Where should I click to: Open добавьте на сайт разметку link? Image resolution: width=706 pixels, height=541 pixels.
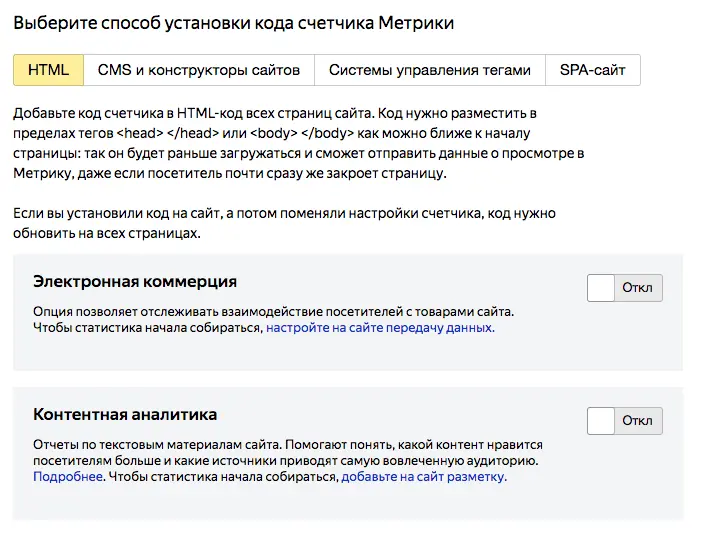click(x=424, y=477)
